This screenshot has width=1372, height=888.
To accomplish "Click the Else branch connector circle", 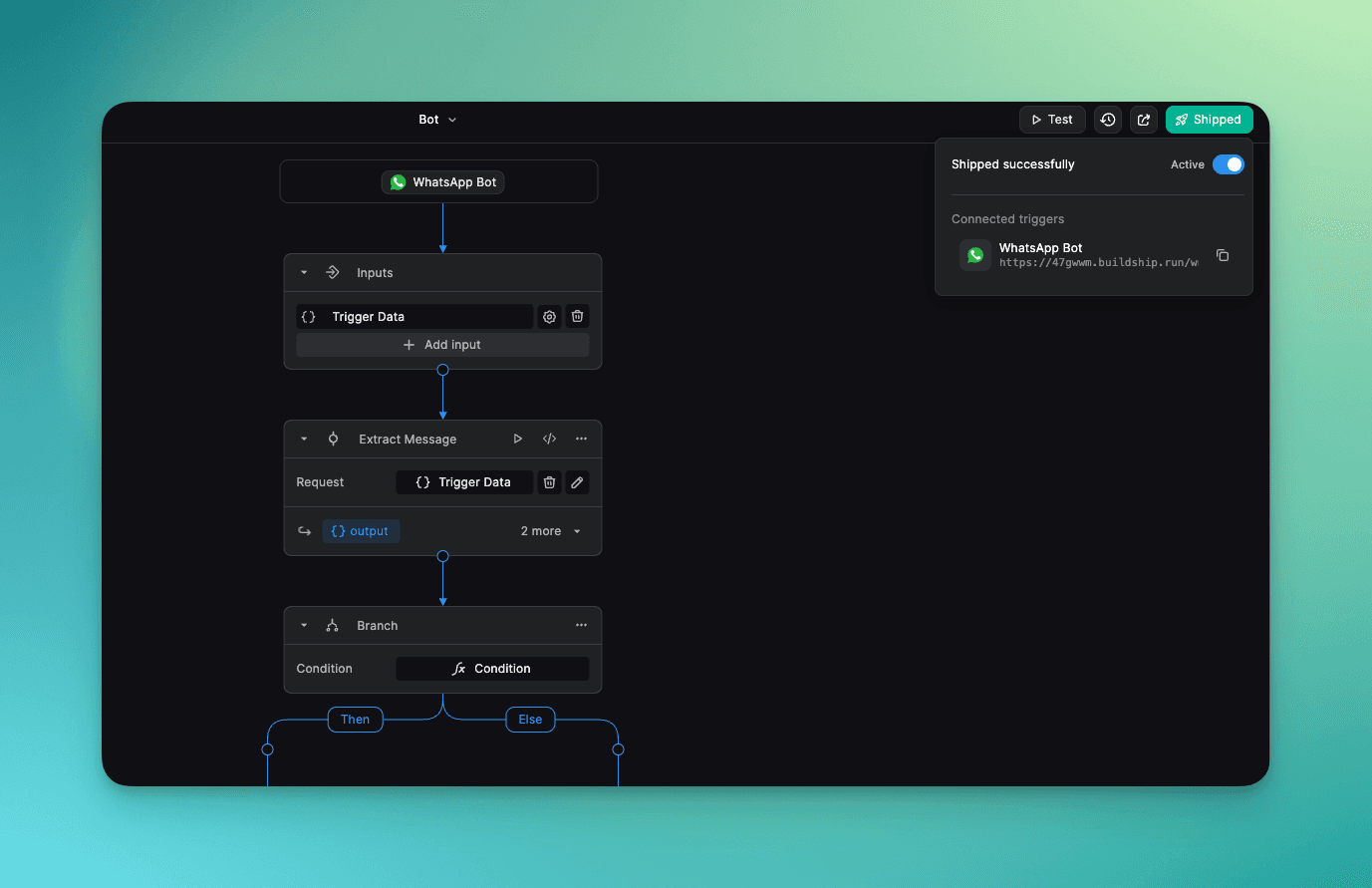I will point(618,749).
